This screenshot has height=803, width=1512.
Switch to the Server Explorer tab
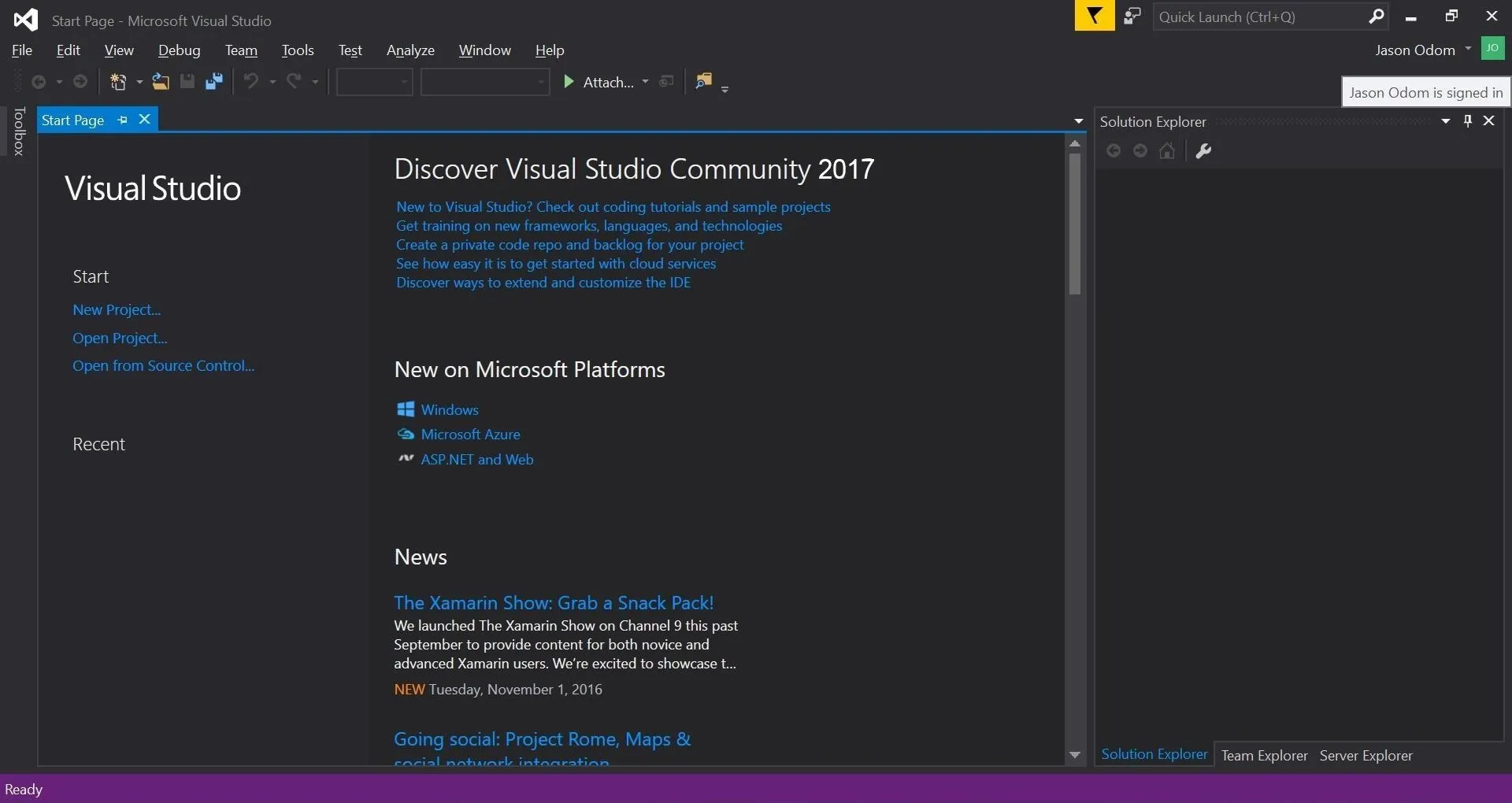(x=1366, y=755)
